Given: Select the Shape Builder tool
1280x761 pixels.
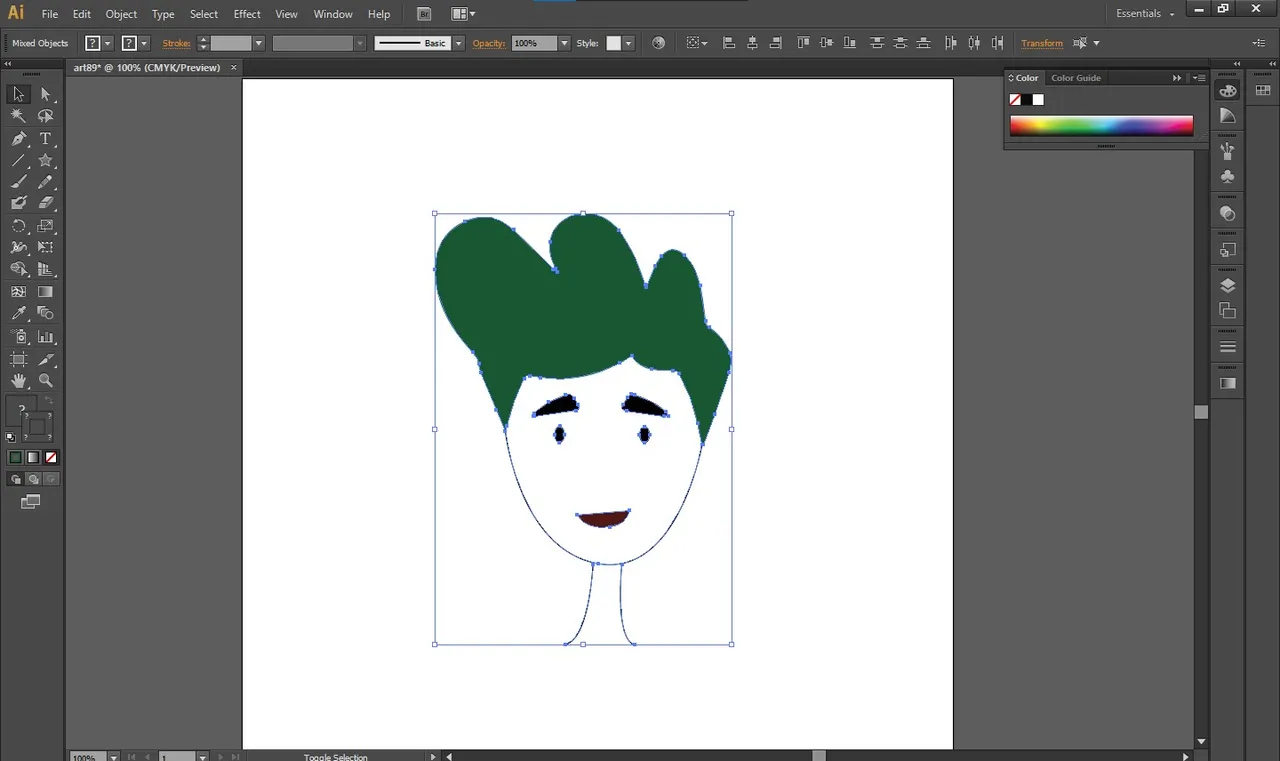Looking at the screenshot, I should (x=18, y=269).
